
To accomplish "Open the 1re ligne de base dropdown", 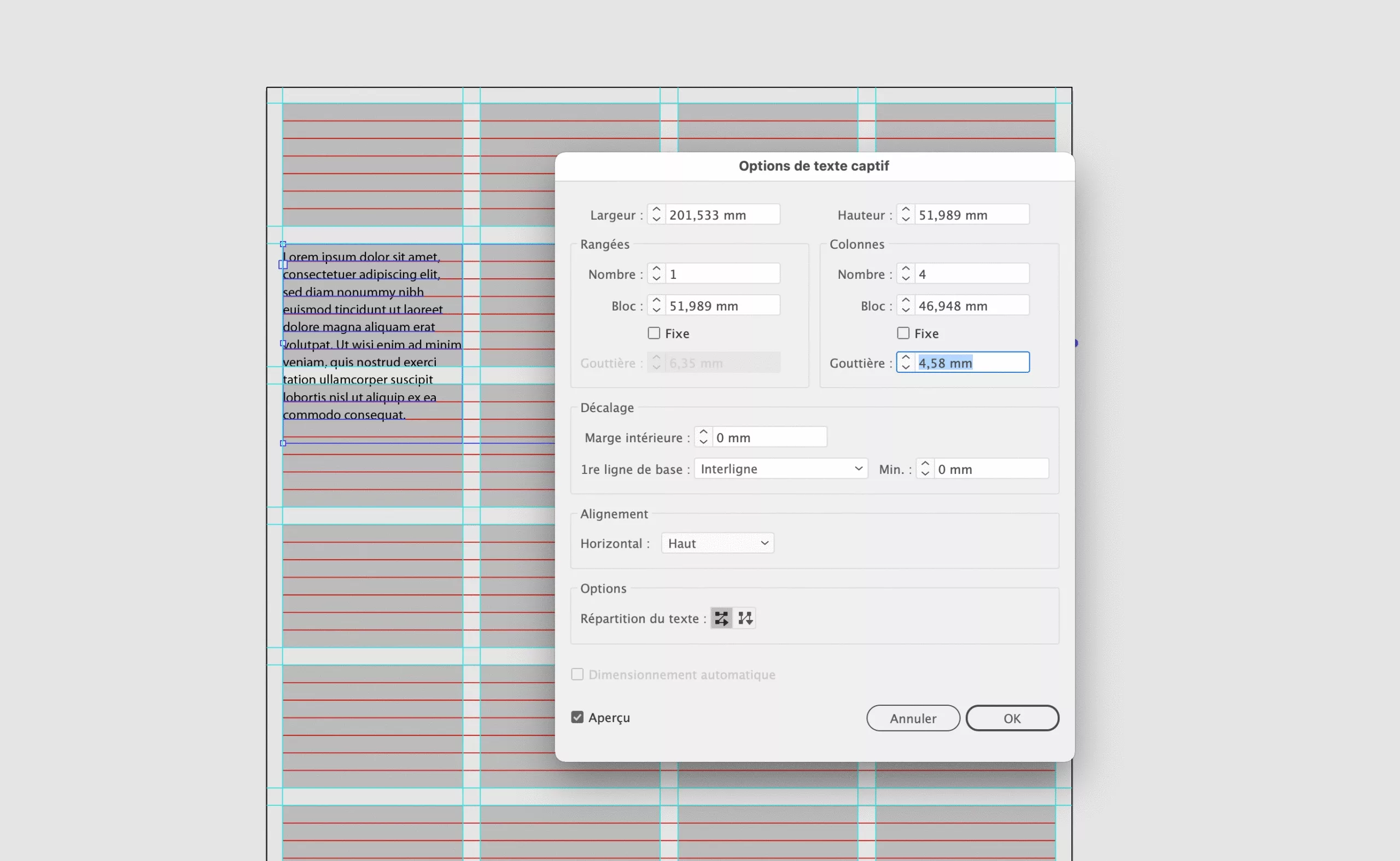I will [x=780, y=468].
